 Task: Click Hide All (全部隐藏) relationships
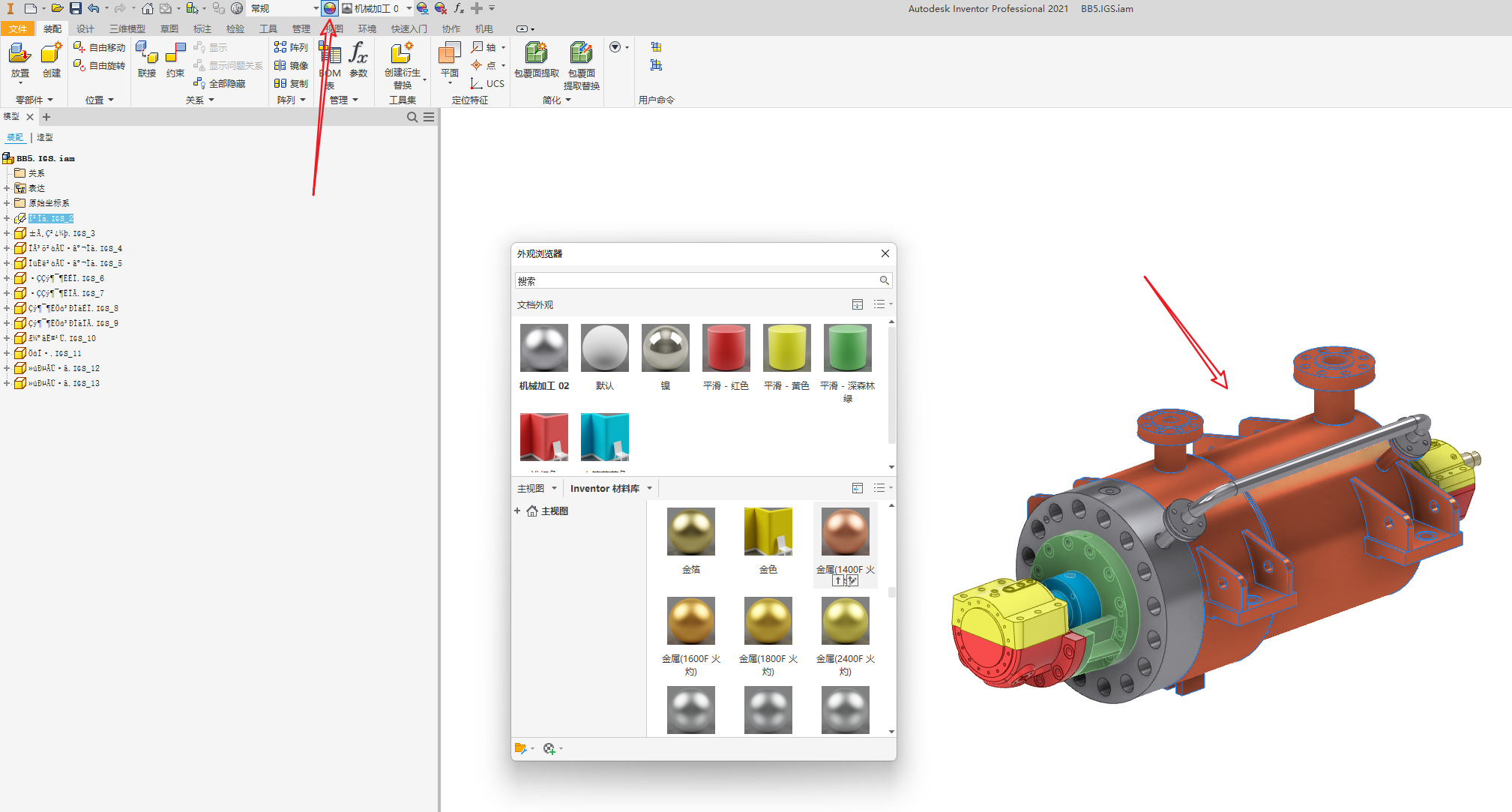220,83
